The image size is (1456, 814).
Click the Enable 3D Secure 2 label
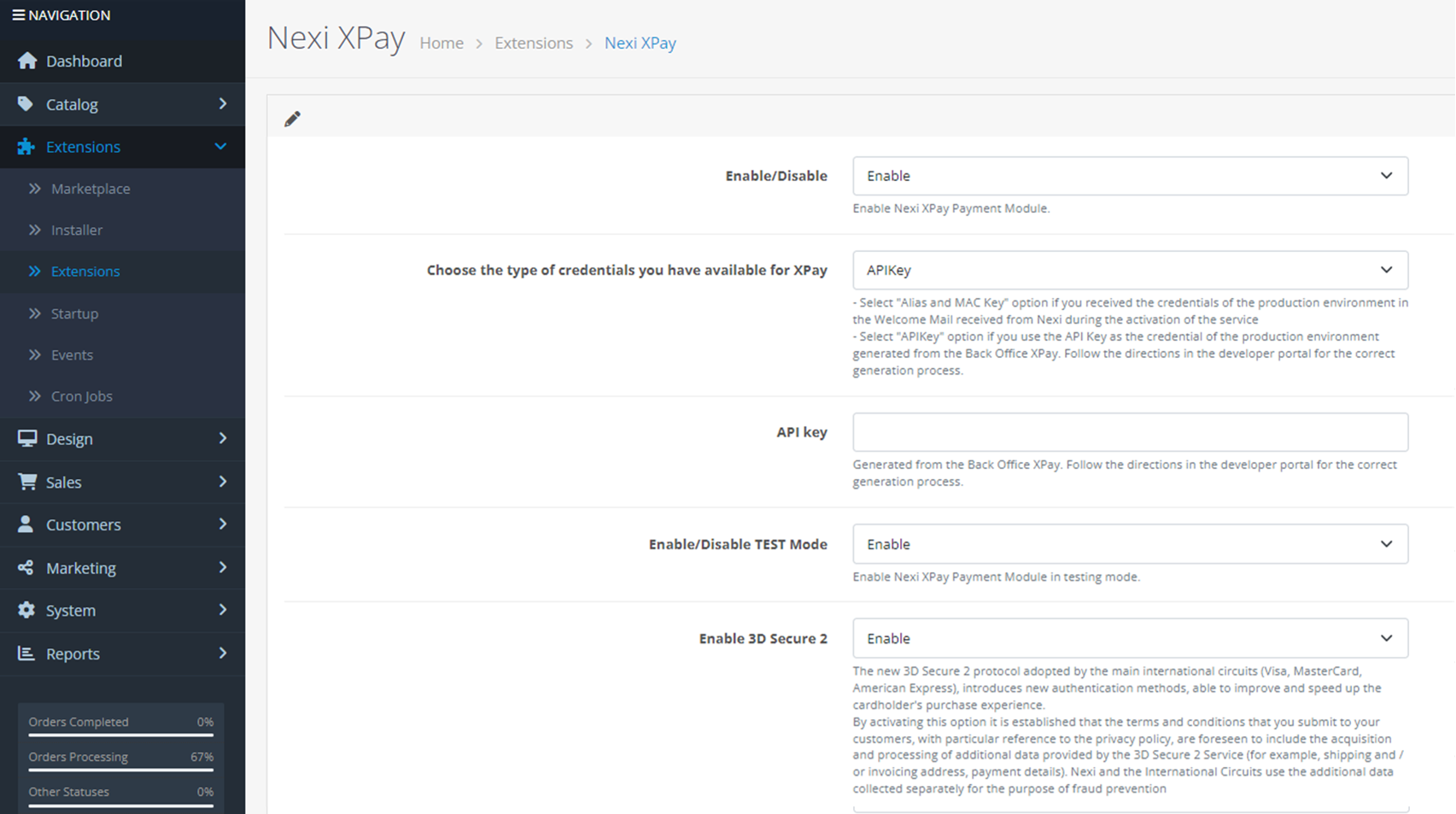pyautogui.click(x=763, y=638)
